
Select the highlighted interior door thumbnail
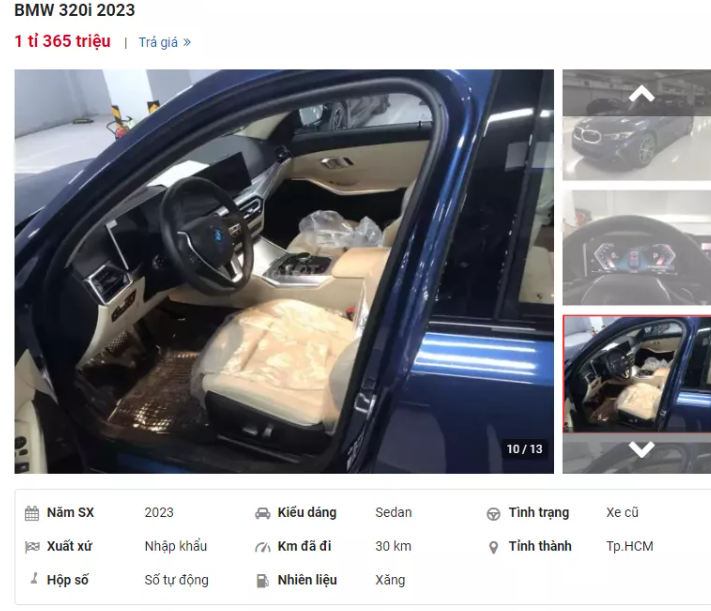tap(637, 374)
